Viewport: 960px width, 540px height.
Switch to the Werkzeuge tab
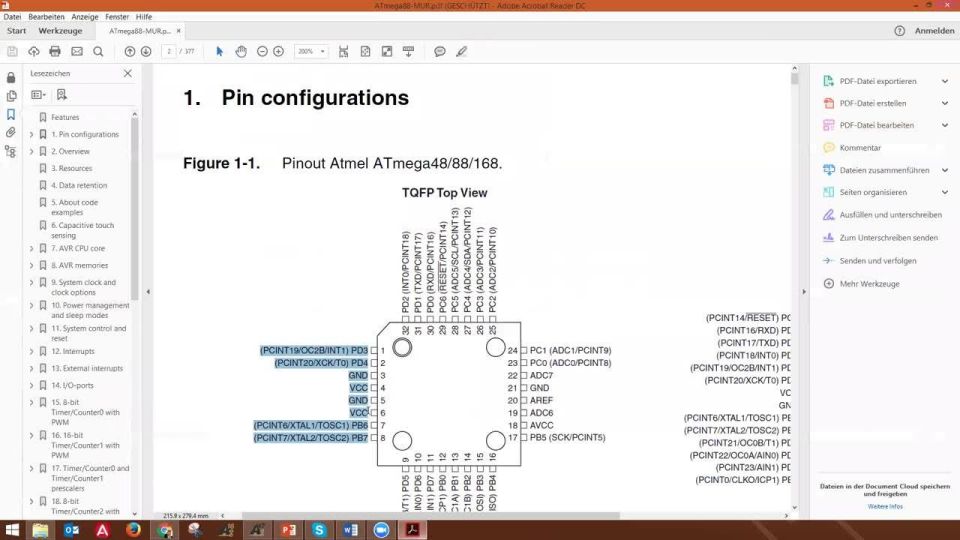pyautogui.click(x=60, y=31)
